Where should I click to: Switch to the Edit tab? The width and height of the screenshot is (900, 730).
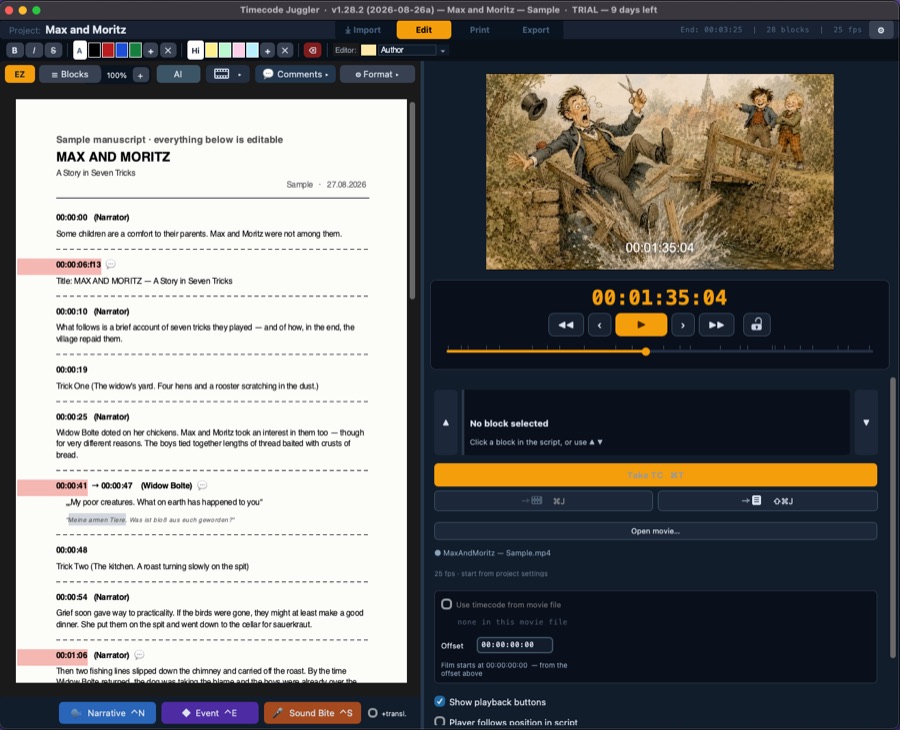point(424,30)
